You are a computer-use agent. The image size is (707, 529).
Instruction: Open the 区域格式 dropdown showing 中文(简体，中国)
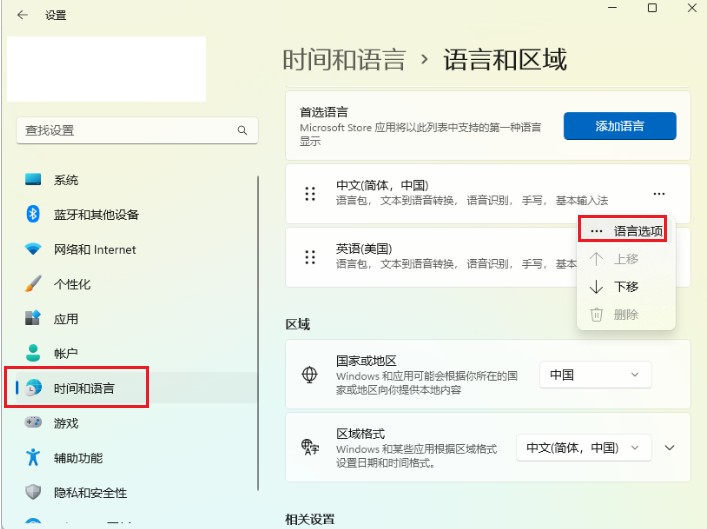[583, 448]
